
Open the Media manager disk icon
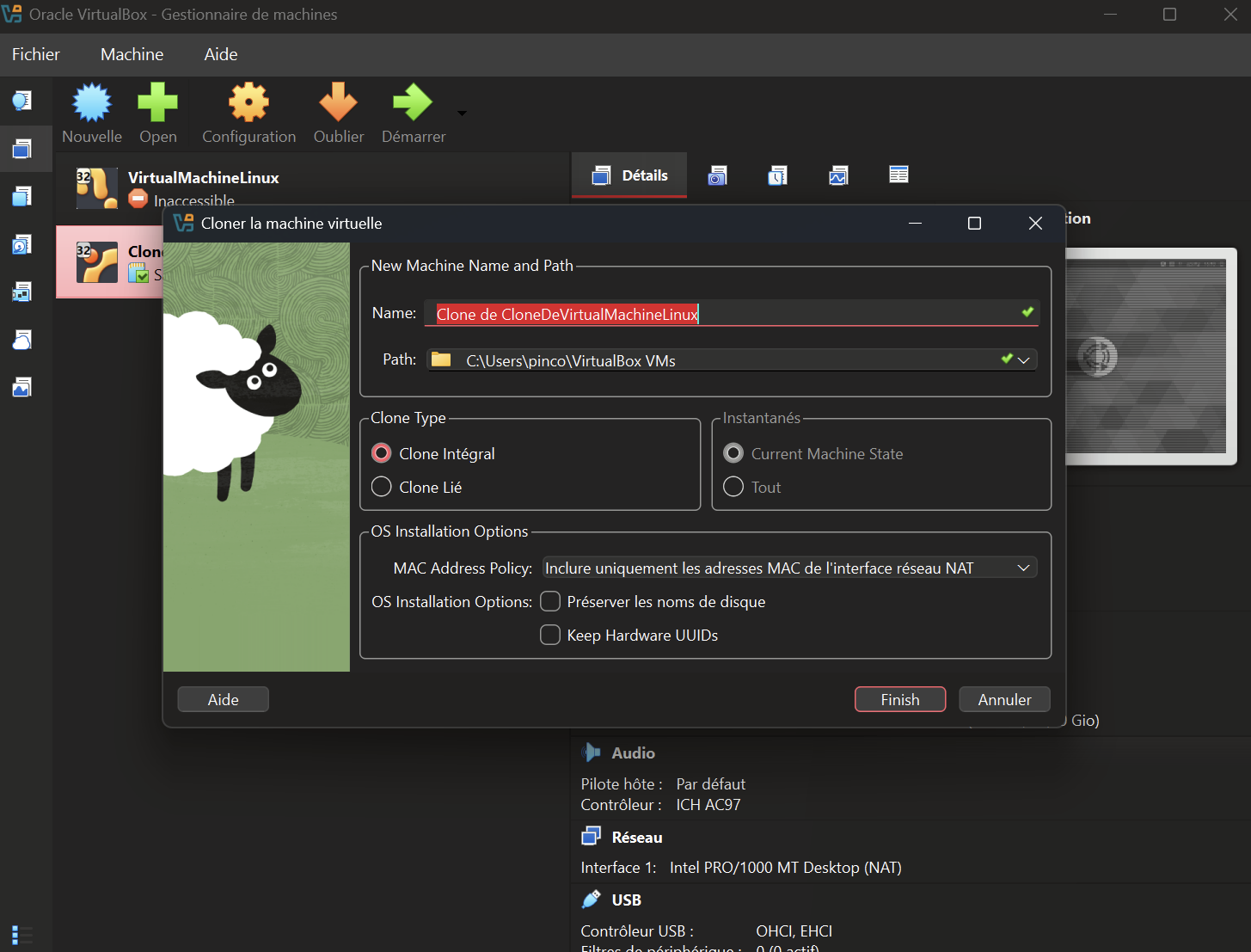click(x=21, y=245)
